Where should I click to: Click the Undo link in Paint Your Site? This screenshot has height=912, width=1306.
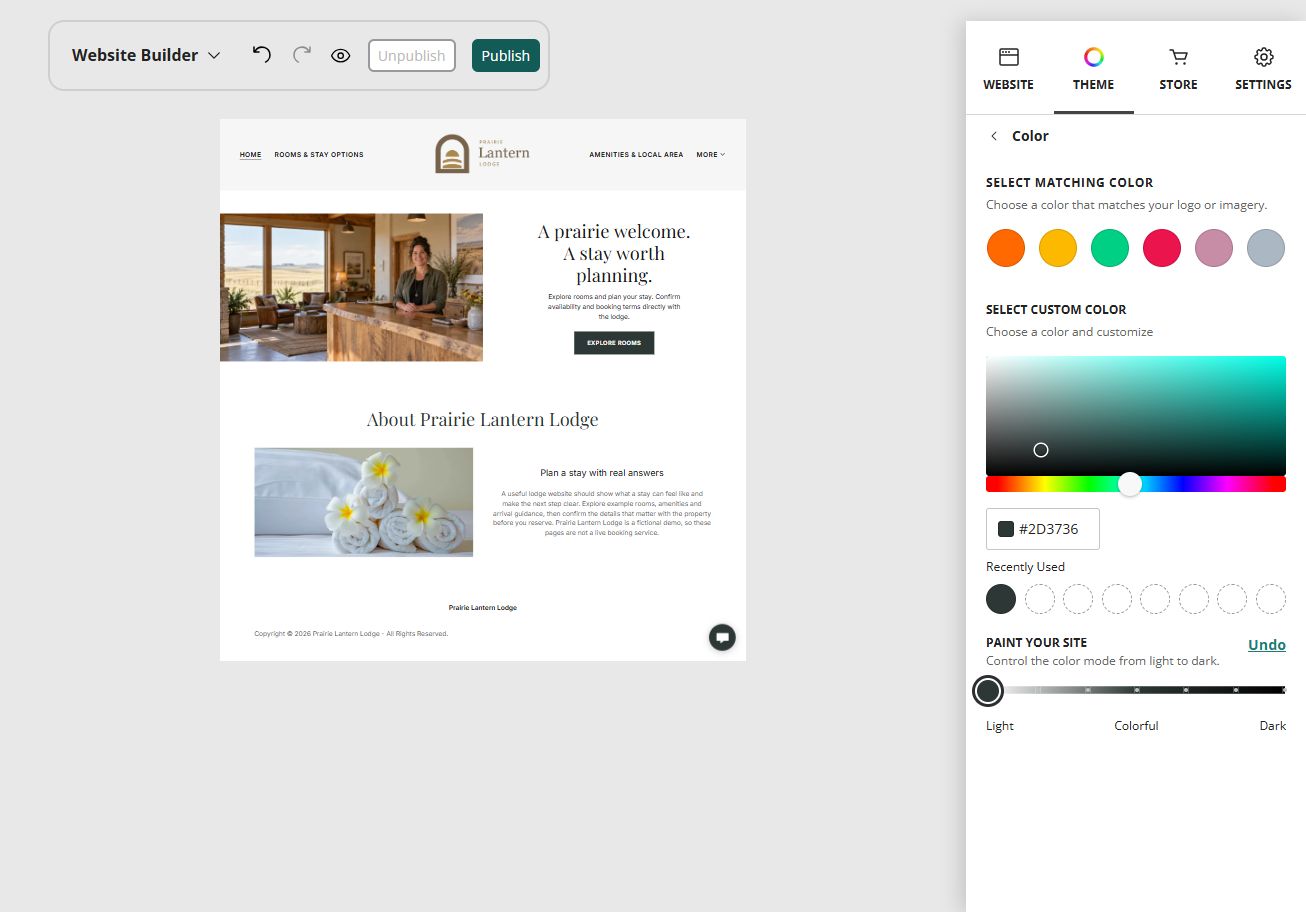pyautogui.click(x=1267, y=645)
